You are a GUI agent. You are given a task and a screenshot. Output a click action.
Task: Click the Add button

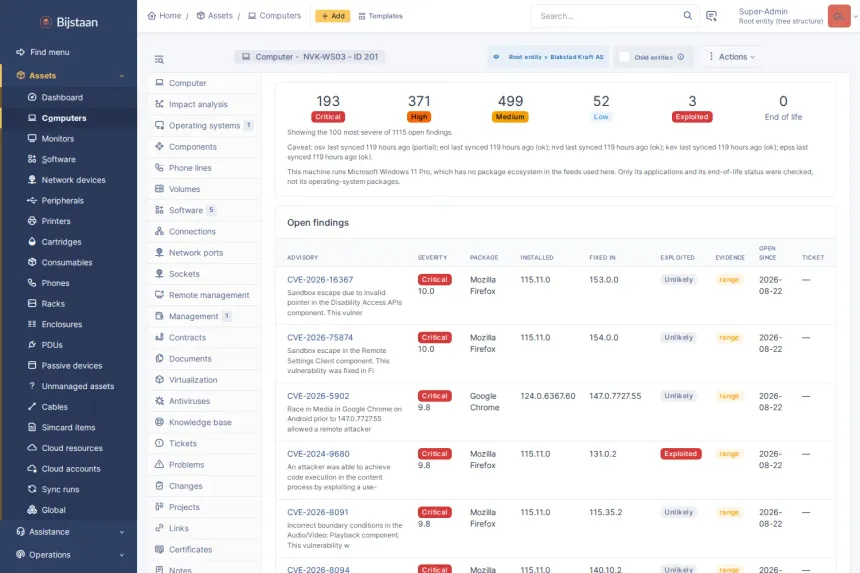click(332, 16)
